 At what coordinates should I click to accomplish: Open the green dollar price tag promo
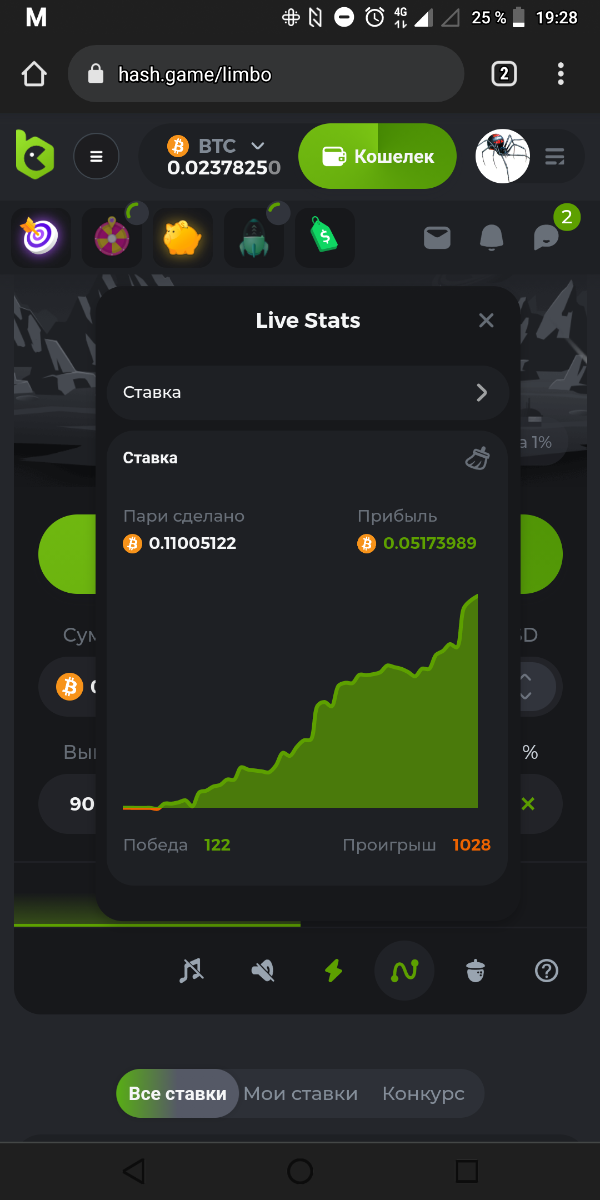[x=325, y=238]
